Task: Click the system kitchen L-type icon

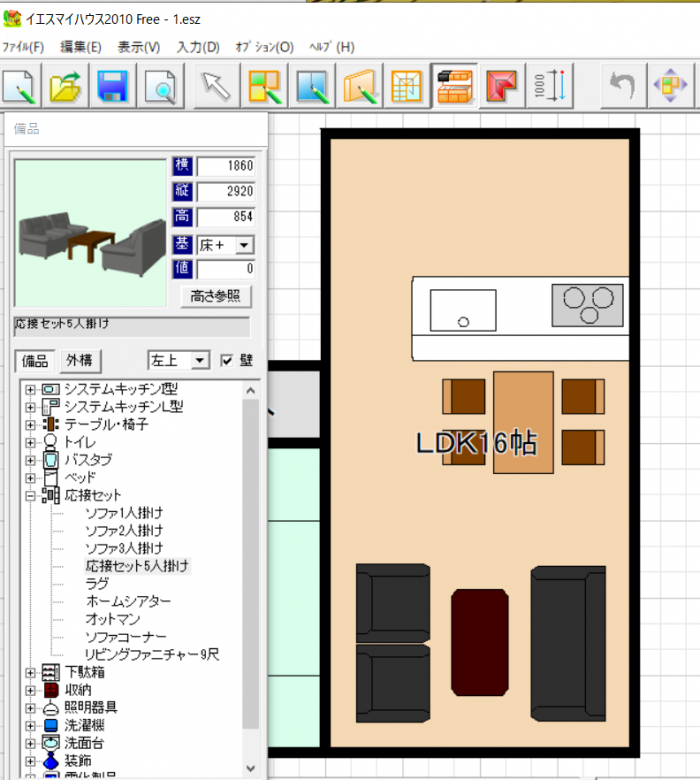Action: [x=50, y=407]
